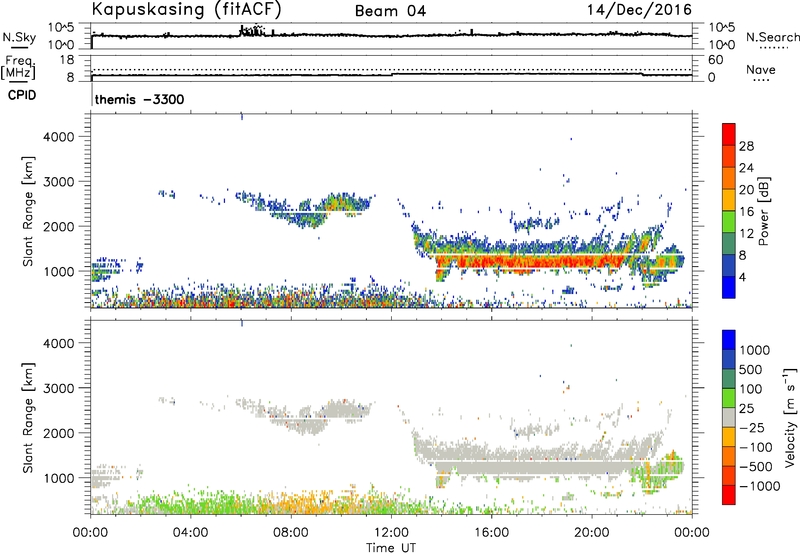Click the 'N.Search' legend label
Screen dimensions: 800x554
click(x=772, y=37)
